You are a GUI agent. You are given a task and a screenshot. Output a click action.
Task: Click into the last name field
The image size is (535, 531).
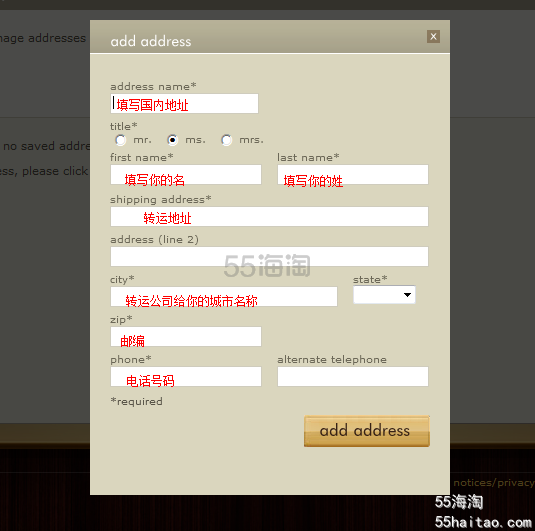click(353, 175)
